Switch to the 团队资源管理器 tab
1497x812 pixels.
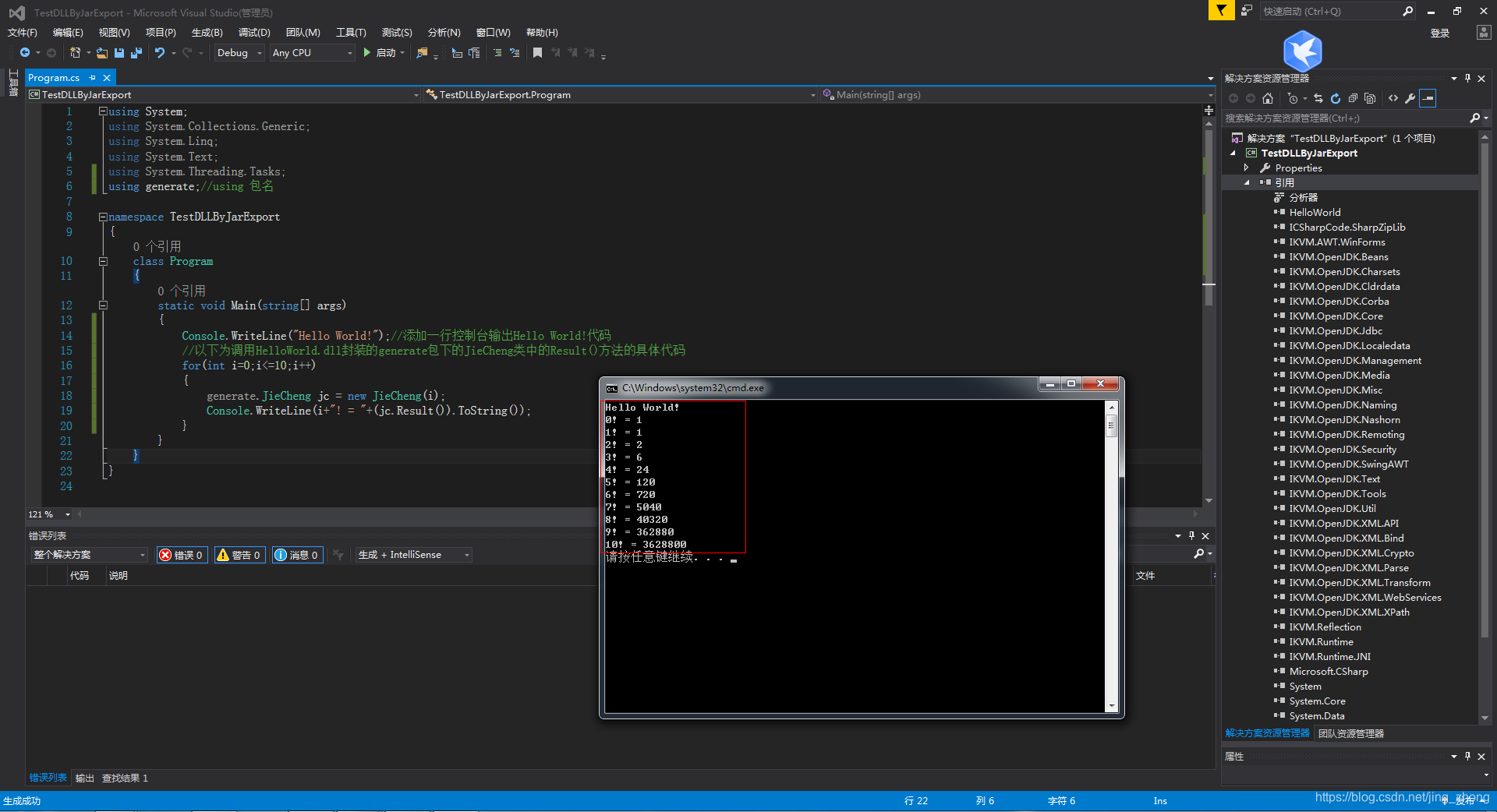coord(1351,734)
